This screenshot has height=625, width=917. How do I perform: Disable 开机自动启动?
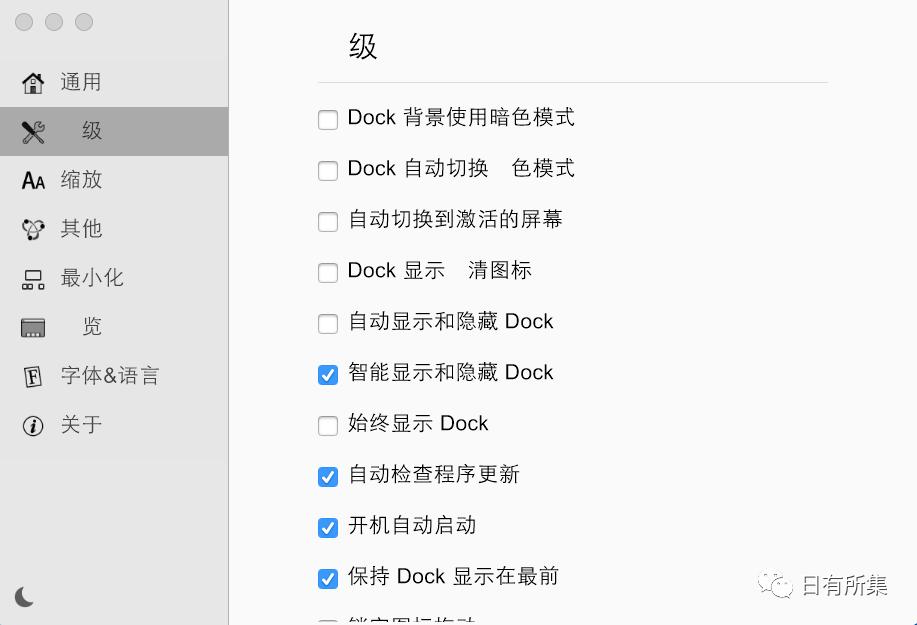[328, 527]
